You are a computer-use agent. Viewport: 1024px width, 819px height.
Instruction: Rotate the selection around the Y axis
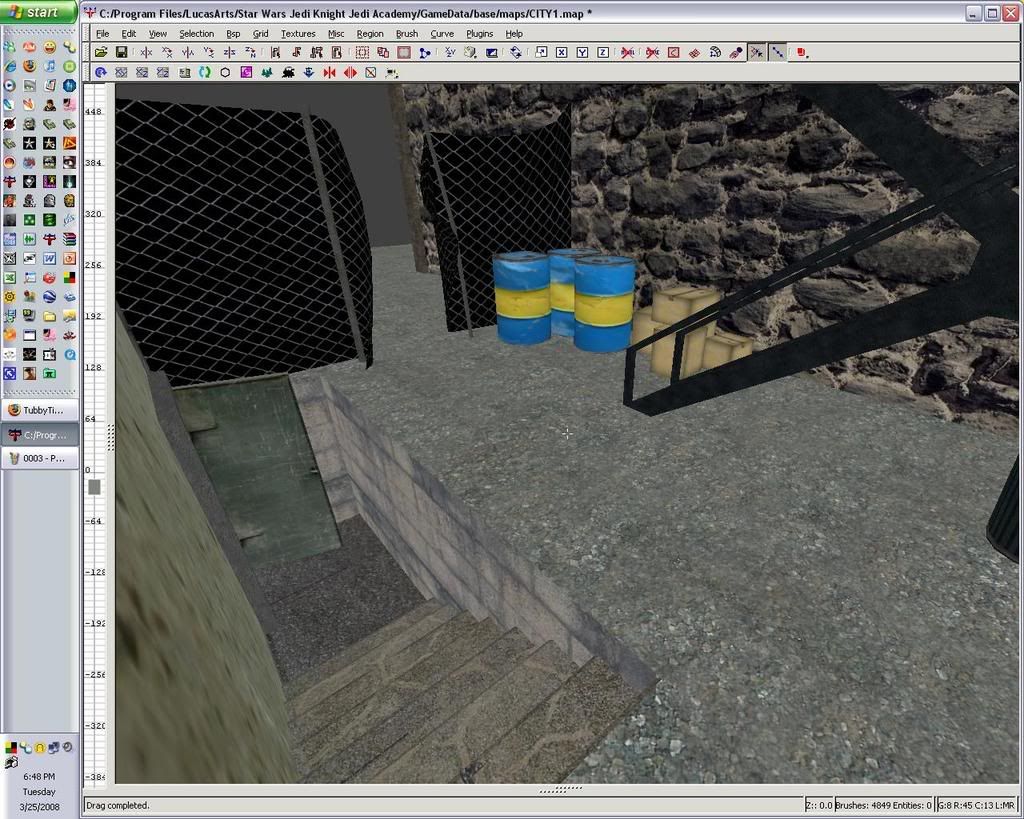point(209,52)
